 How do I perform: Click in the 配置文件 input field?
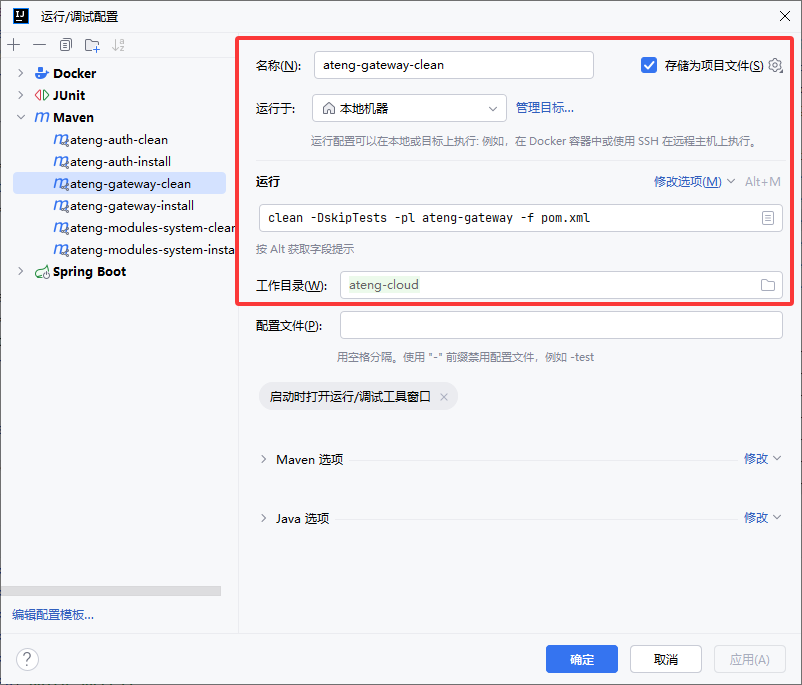560,326
